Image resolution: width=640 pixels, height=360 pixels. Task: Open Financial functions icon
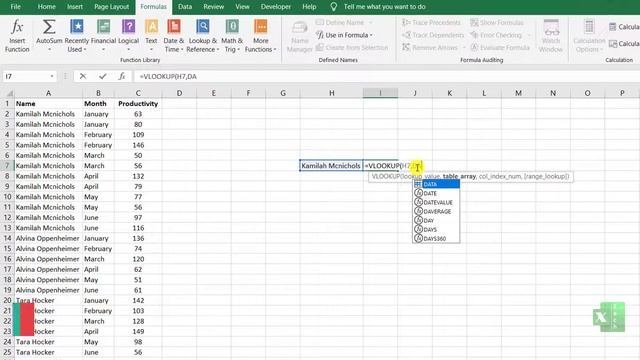tap(103, 27)
